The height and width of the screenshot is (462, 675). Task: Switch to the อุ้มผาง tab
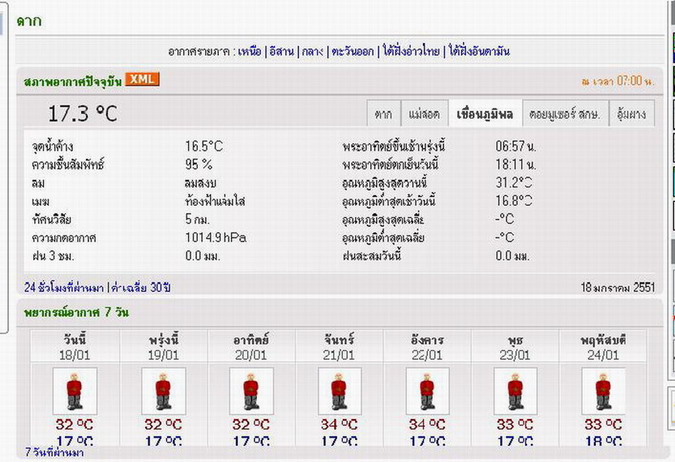(630, 114)
